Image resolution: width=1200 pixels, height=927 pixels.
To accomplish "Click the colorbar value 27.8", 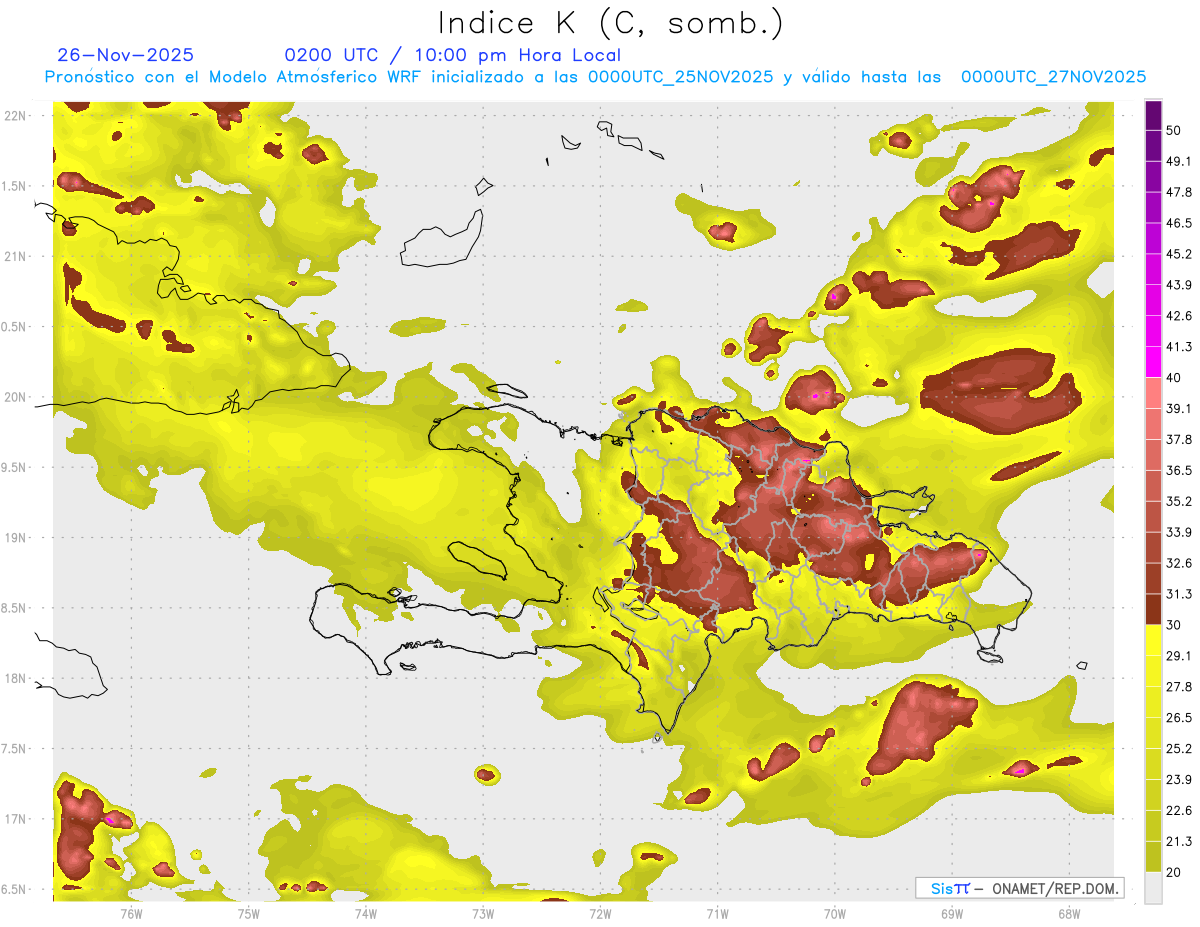I will click(x=1179, y=686).
